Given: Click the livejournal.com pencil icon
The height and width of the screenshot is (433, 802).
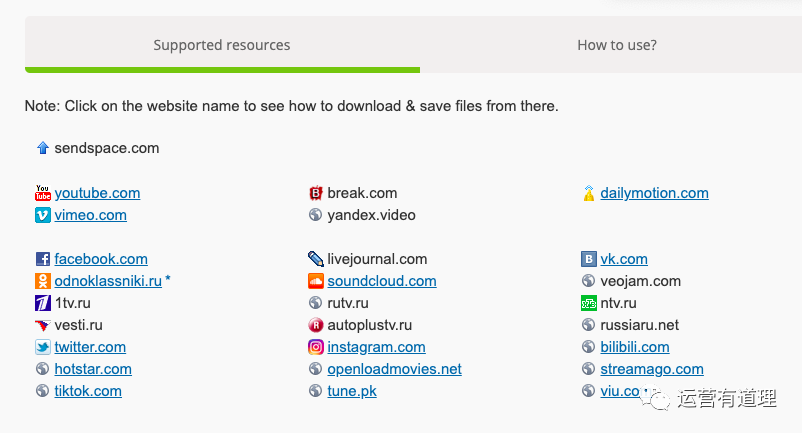Looking at the screenshot, I should pyautogui.click(x=316, y=259).
